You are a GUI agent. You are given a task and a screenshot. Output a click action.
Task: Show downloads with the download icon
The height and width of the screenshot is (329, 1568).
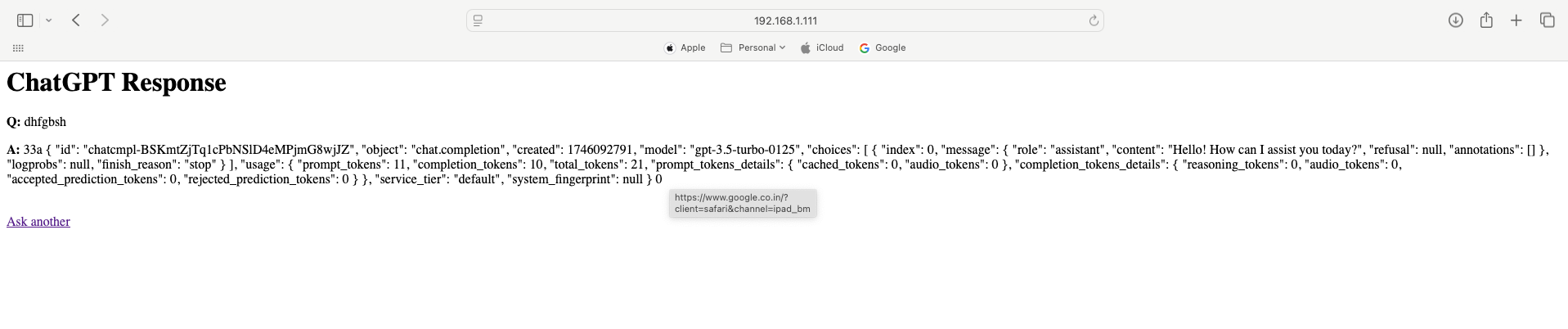coord(1456,20)
